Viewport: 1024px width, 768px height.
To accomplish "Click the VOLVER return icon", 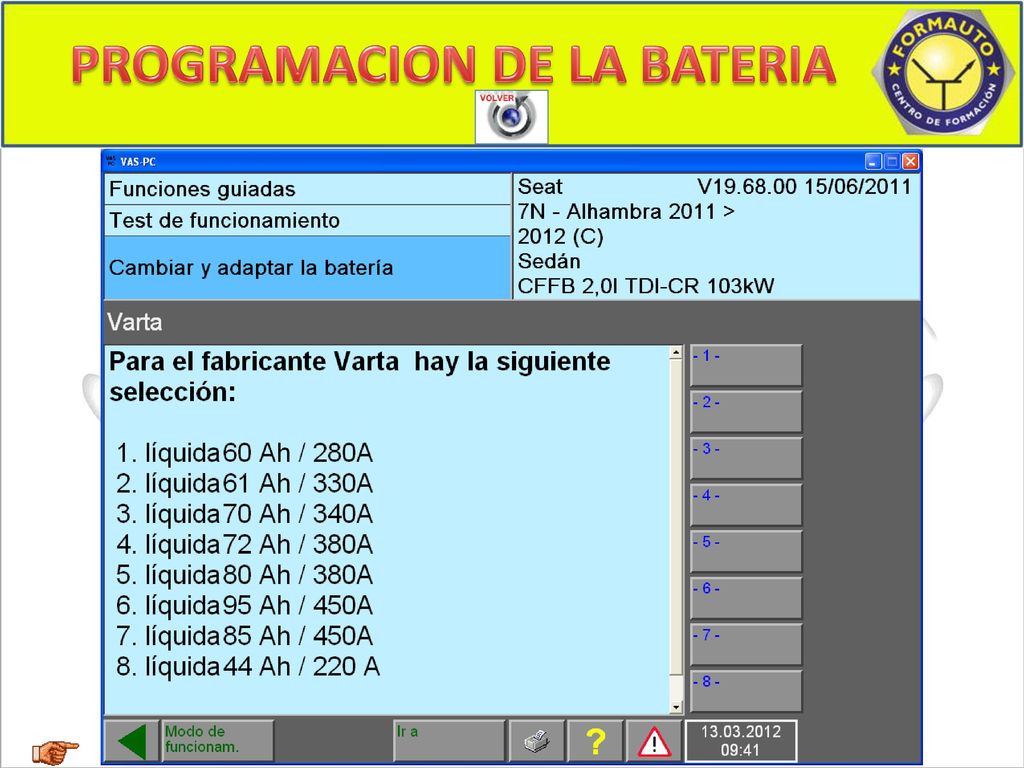I will (x=511, y=117).
